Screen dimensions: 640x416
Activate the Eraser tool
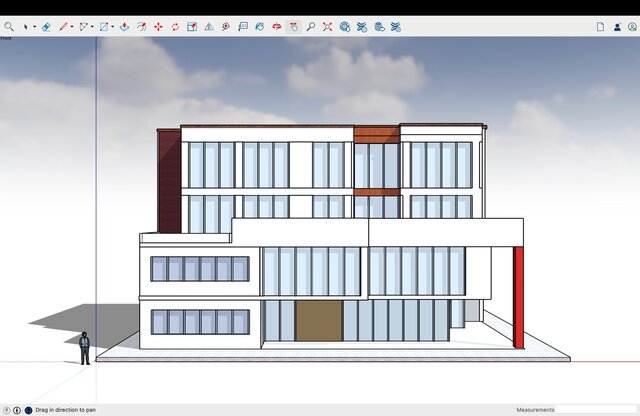[x=46, y=27]
